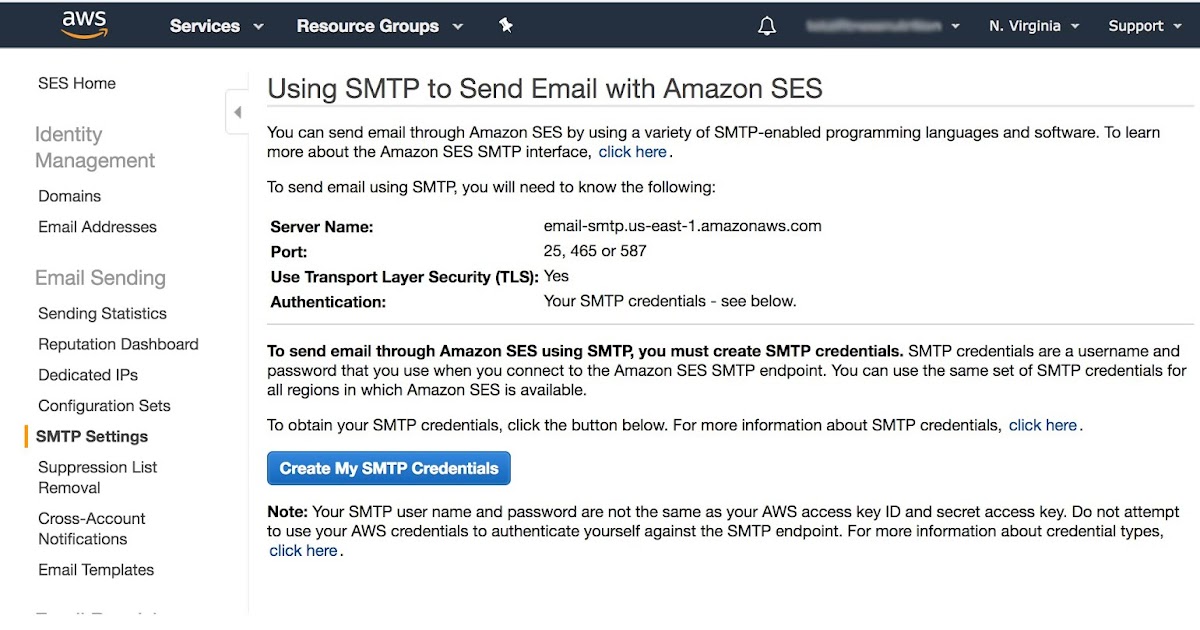Open the Support menu
This screenshot has height=630, width=1200.
1140,25
